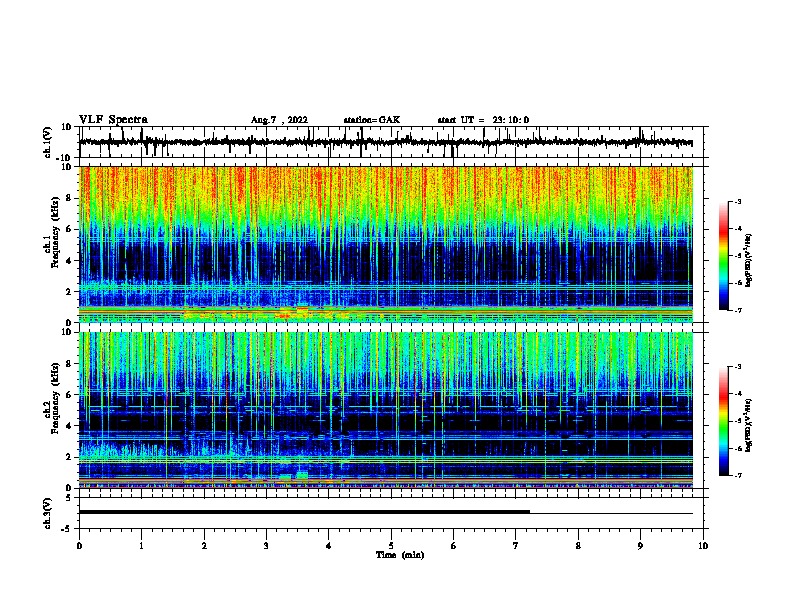Viewport: 792px width, 612px height.
Task: Click the 2 kHz tick on ch.2 spectrogram
Action: (69, 457)
